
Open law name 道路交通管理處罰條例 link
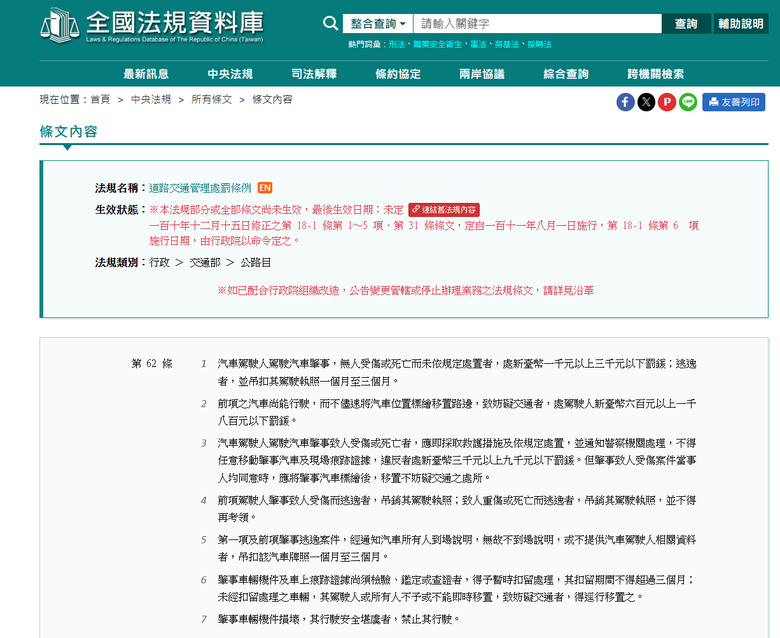(200, 188)
